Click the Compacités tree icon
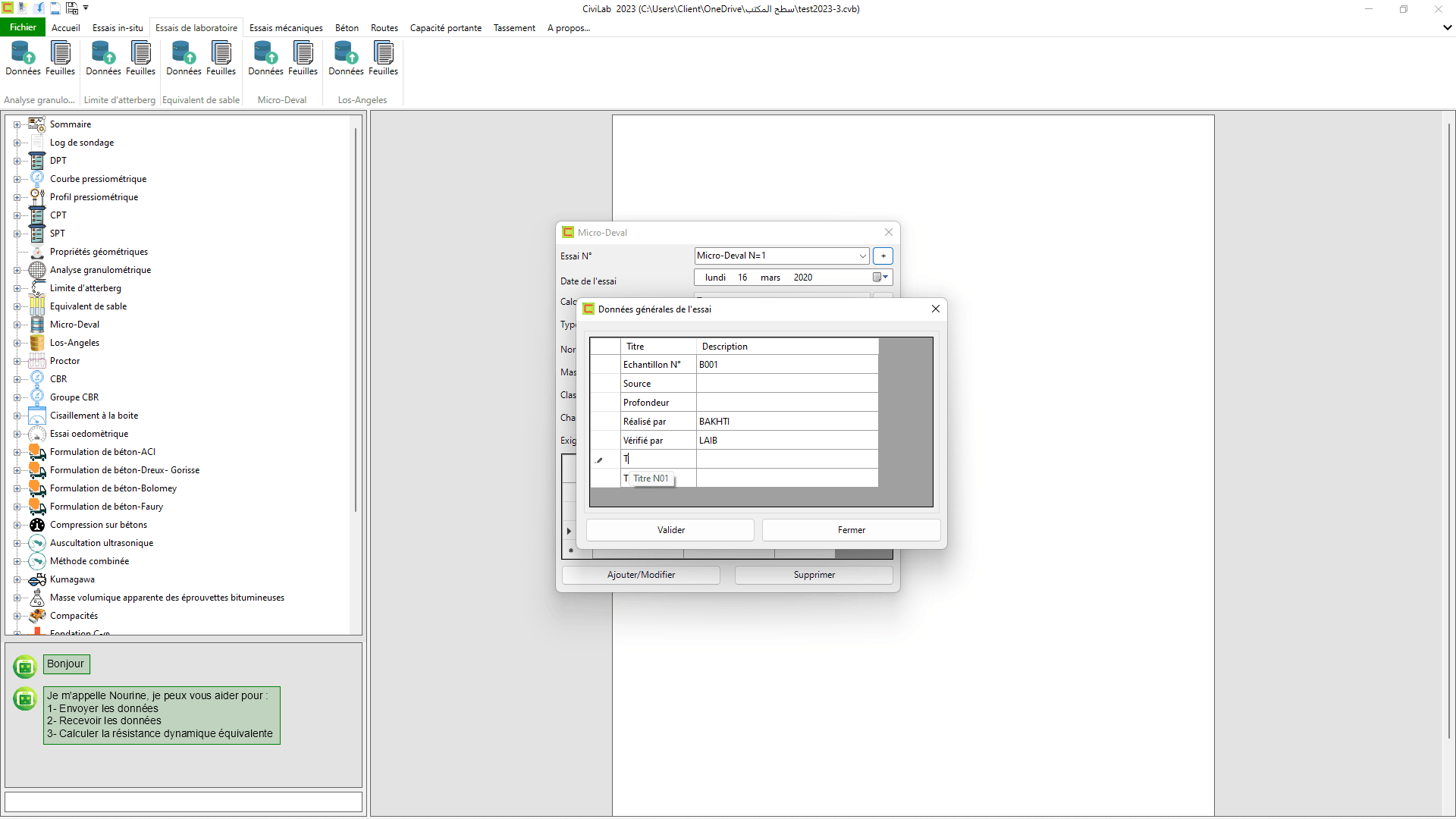The width and height of the screenshot is (1456, 819). [37, 615]
